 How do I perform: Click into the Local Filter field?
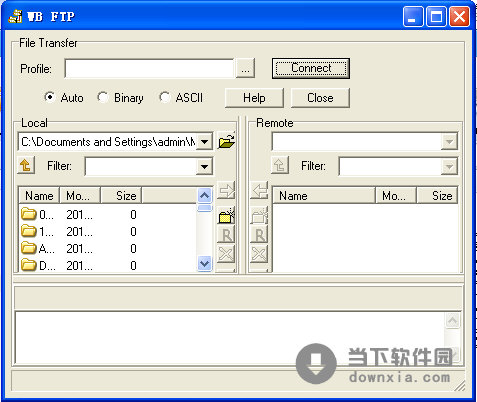click(141, 166)
